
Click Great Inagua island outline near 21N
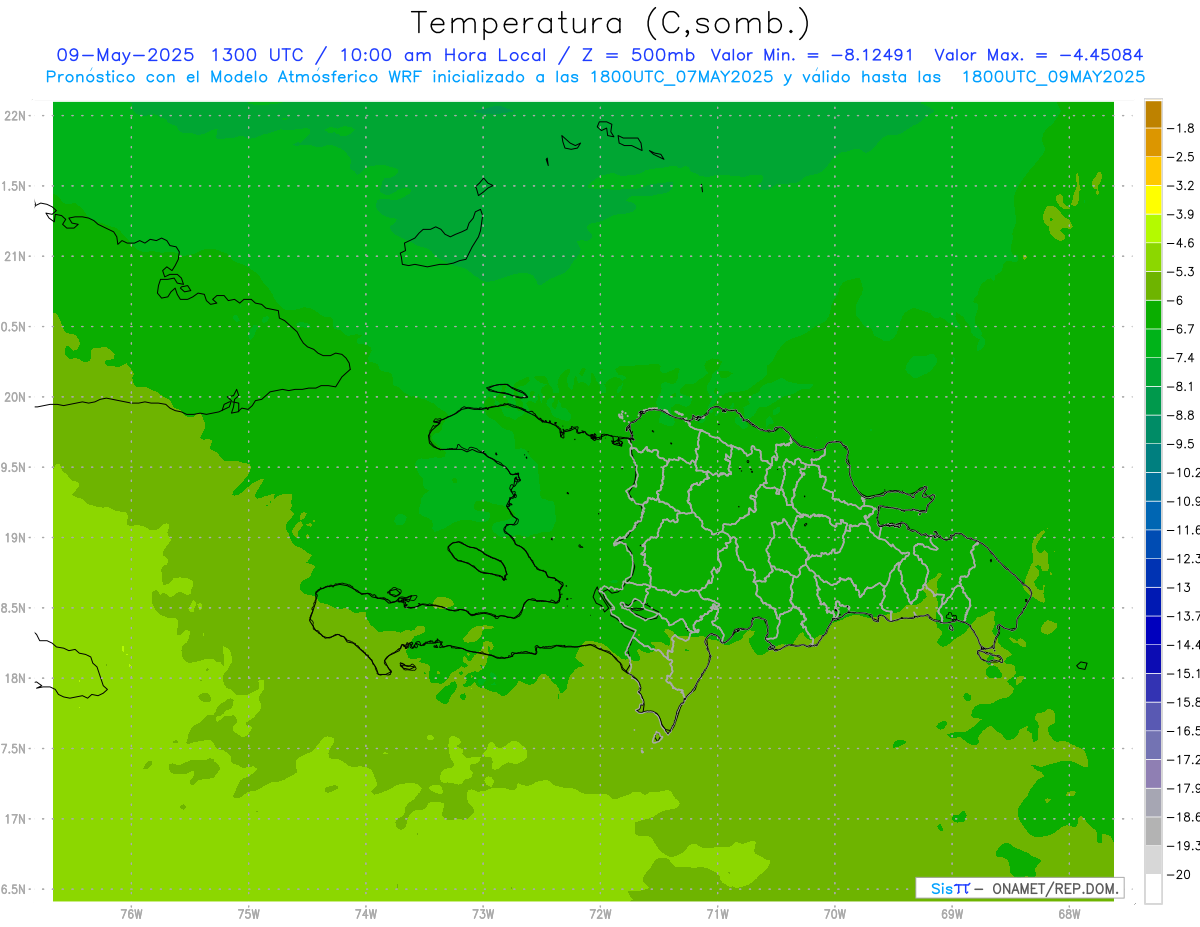442,238
